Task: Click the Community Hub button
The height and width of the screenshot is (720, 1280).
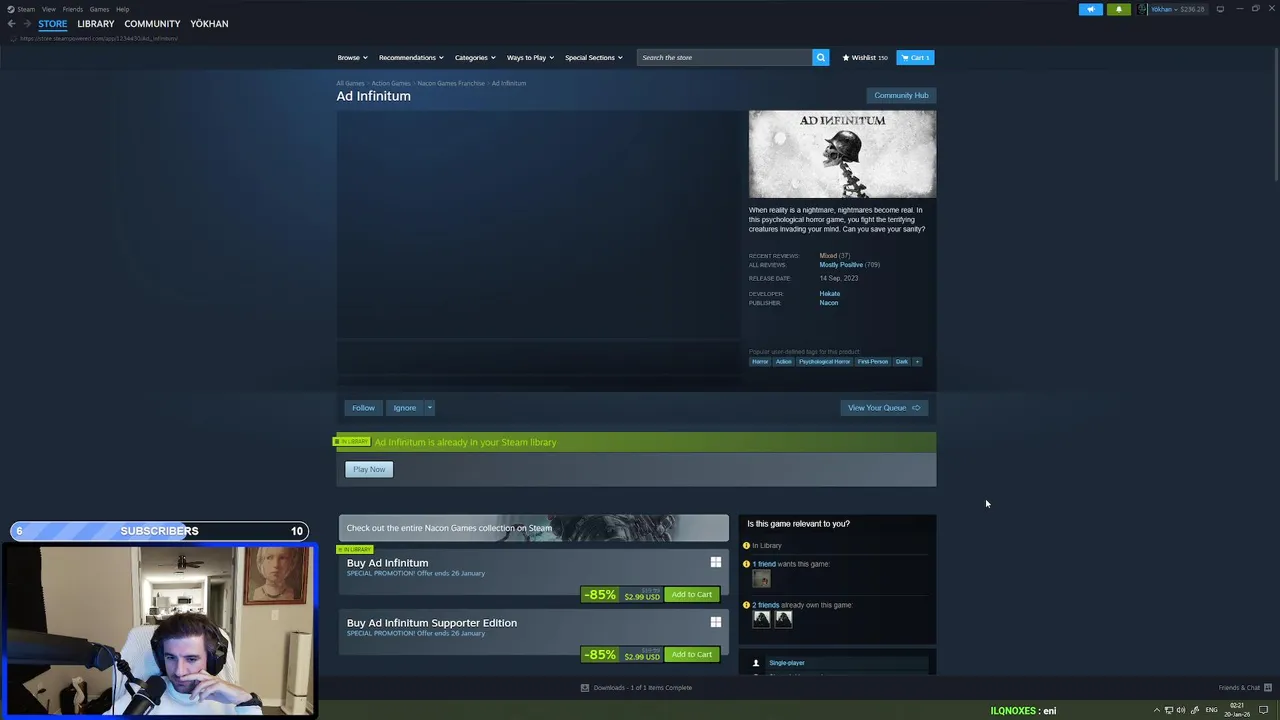Action: (x=901, y=95)
